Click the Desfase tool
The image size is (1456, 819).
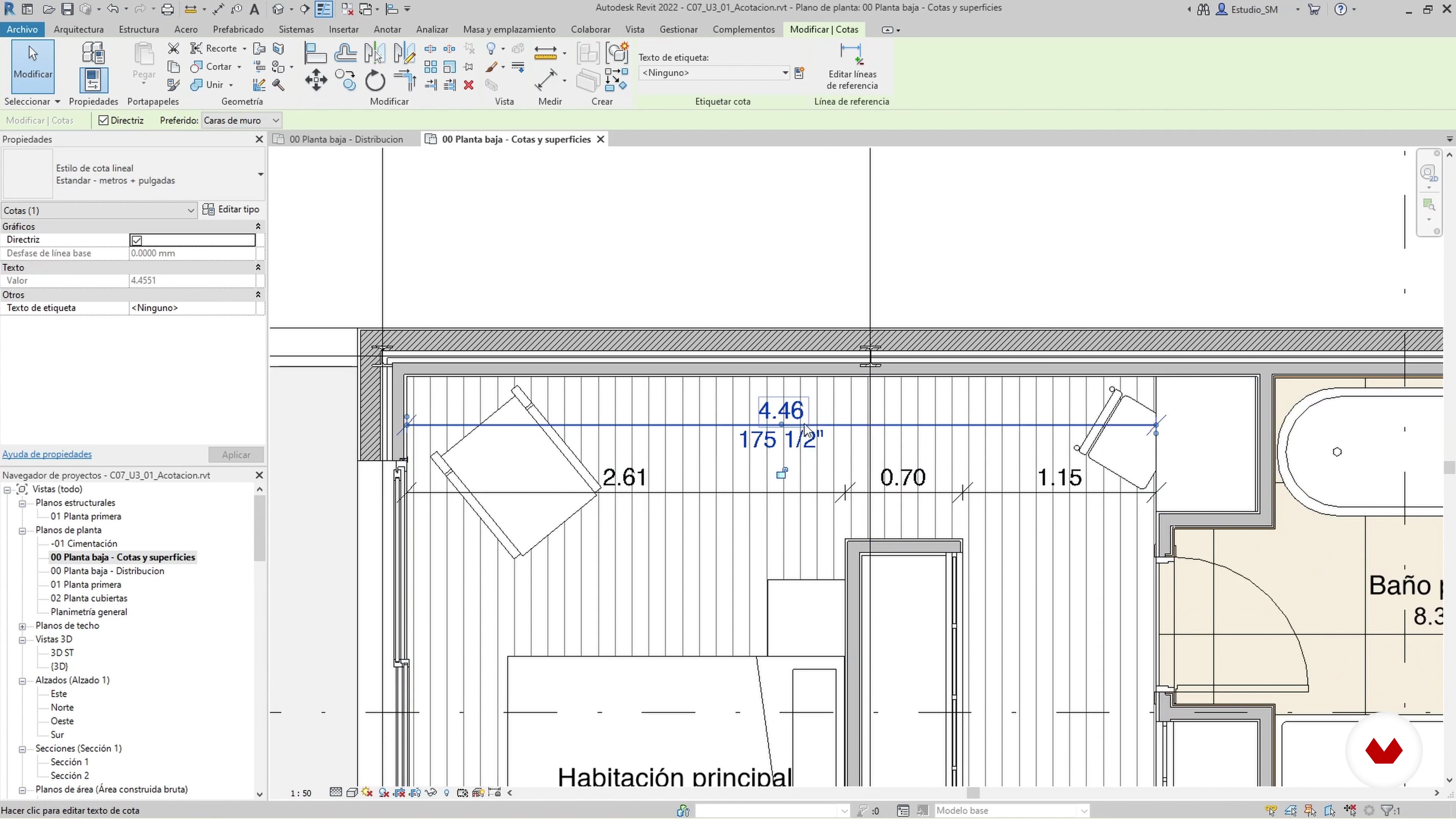[345, 53]
